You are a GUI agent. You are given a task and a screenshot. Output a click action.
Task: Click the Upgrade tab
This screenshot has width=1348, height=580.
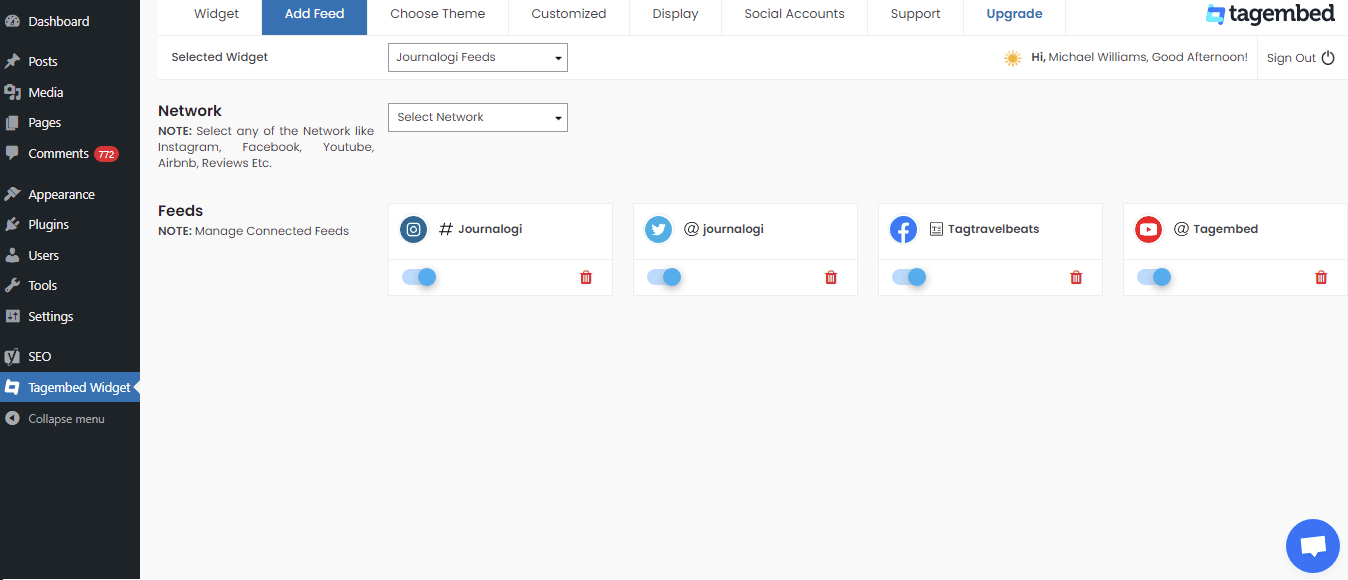tap(1015, 14)
